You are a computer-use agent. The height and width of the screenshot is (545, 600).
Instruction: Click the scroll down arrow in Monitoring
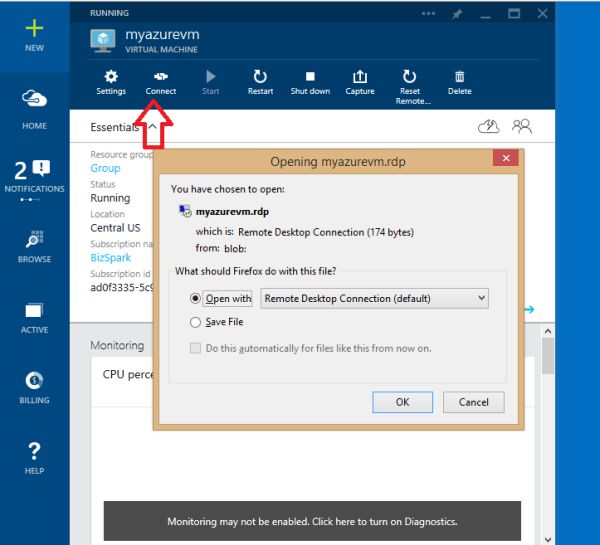click(548, 539)
